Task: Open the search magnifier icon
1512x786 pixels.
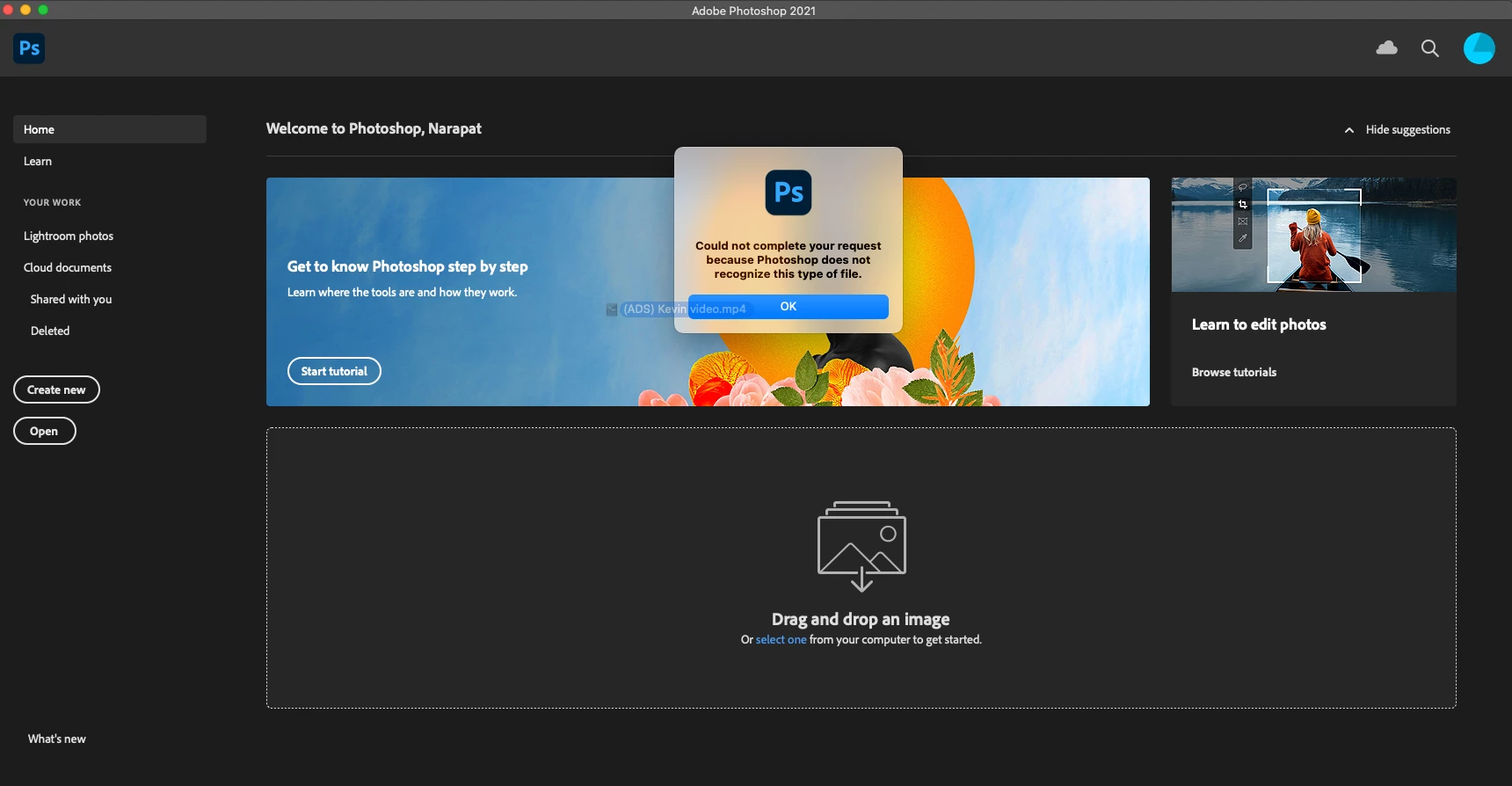Action: (x=1430, y=48)
